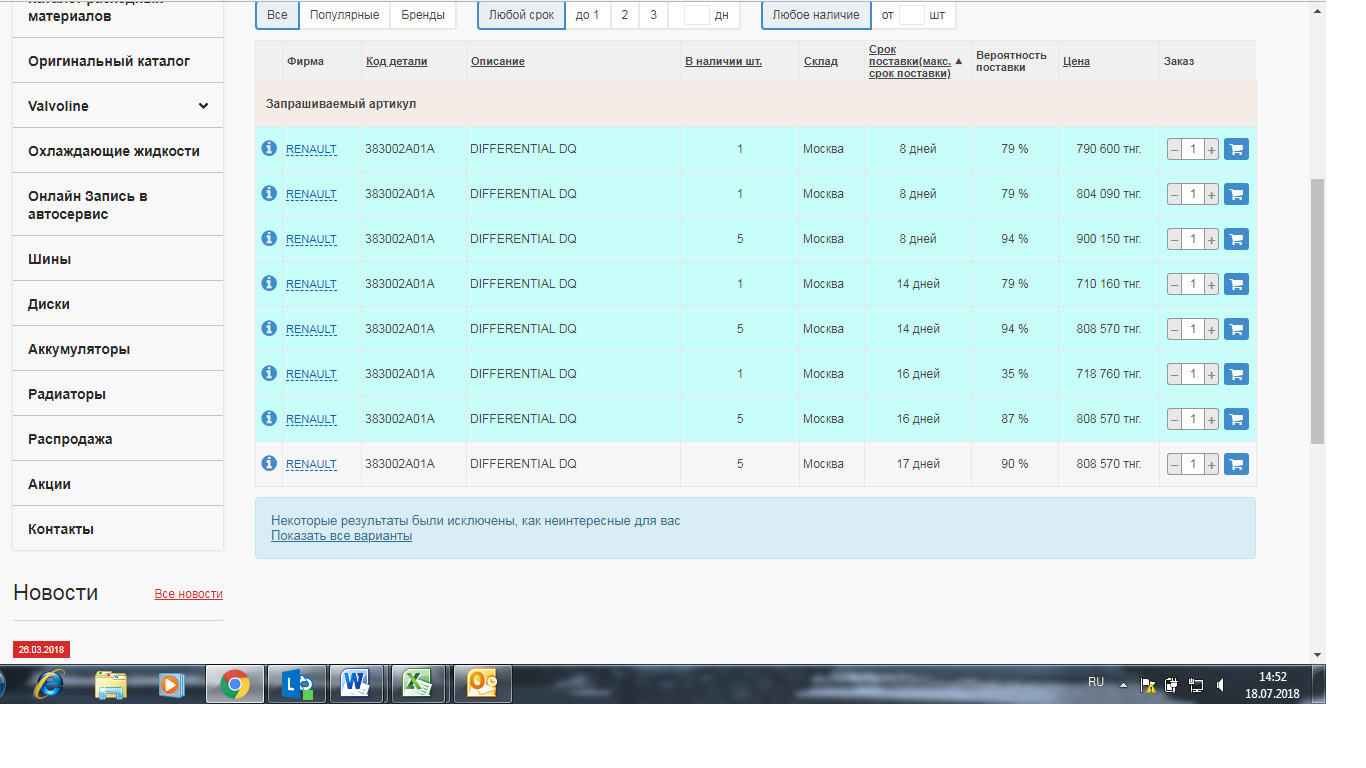1366x768 pixels.
Task: Open info icon for 710 160 тнг. row
Action: (x=268, y=283)
